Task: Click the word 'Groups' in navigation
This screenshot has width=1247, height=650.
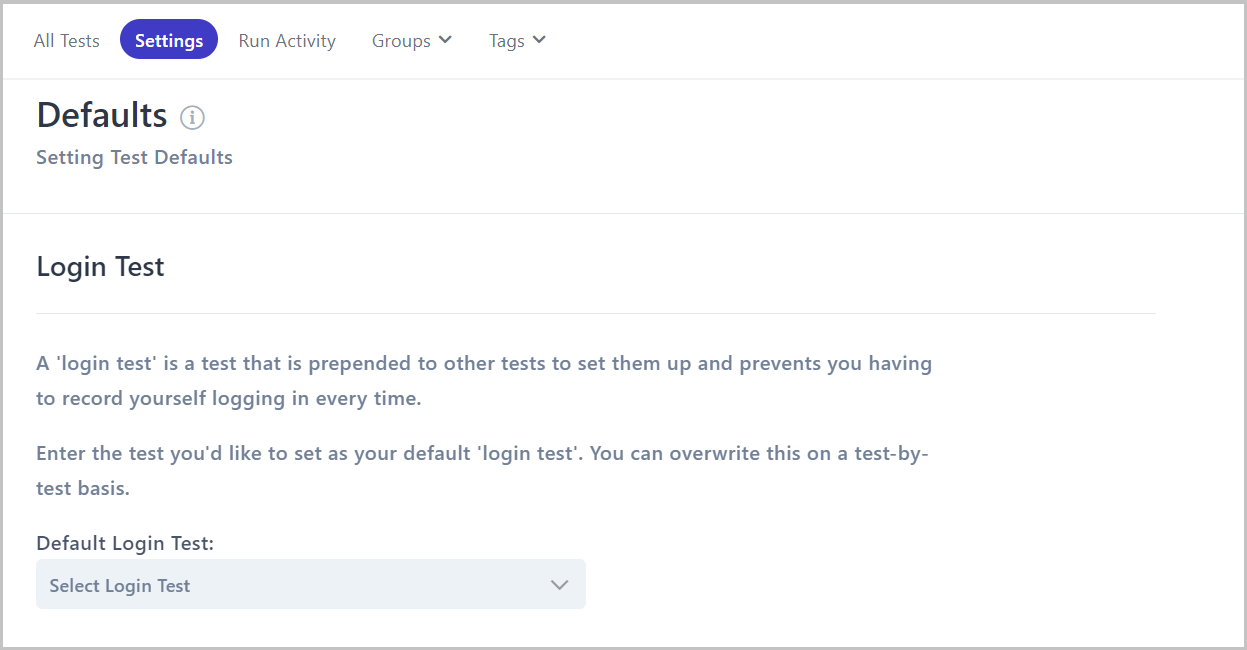Action: (x=401, y=41)
